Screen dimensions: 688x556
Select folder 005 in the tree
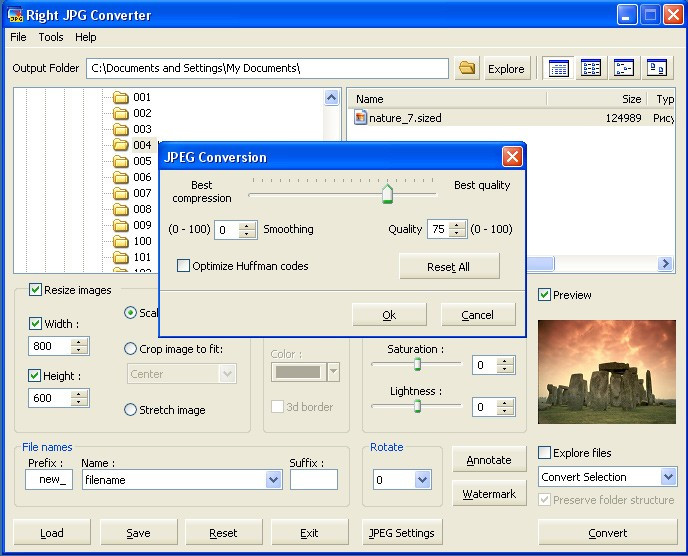click(x=132, y=161)
